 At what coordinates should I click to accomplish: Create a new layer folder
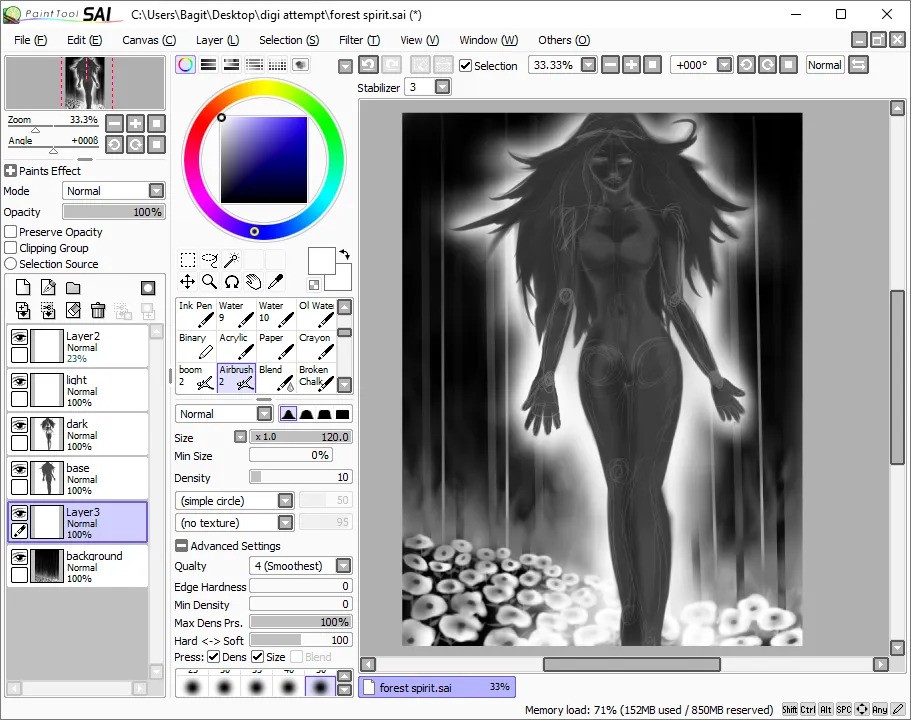click(x=73, y=287)
